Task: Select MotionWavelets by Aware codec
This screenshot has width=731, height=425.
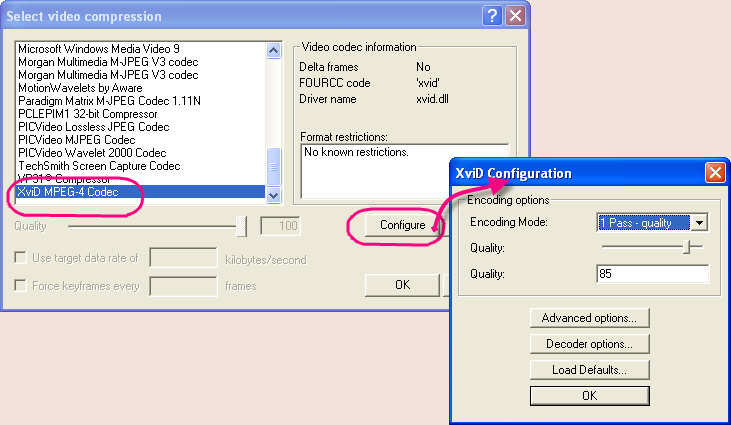Action: pyautogui.click(x=140, y=88)
